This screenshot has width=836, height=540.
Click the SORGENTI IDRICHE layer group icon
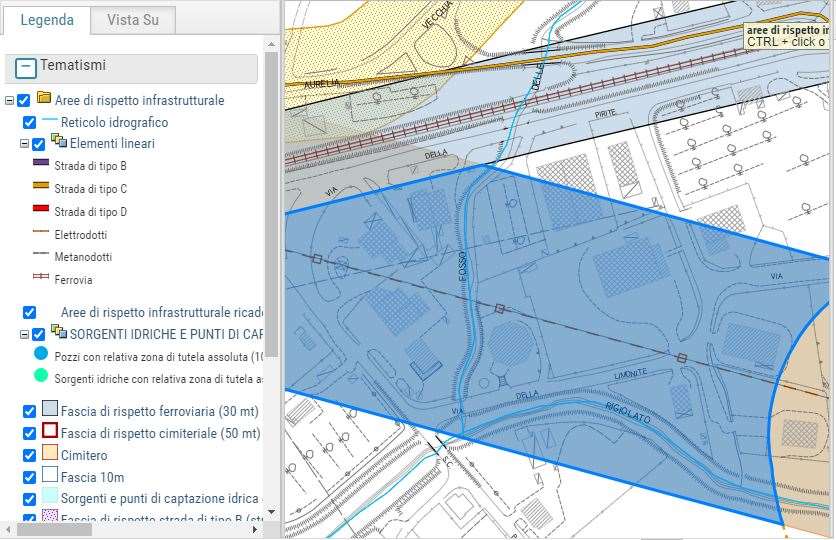click(59, 332)
